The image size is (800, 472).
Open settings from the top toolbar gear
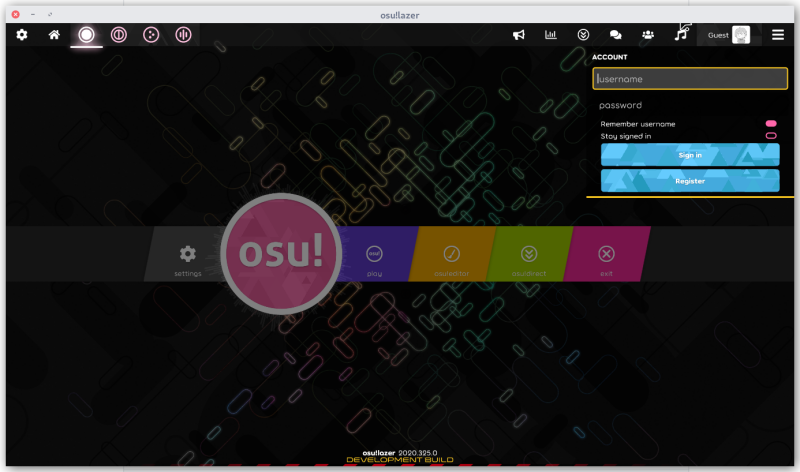point(21,35)
